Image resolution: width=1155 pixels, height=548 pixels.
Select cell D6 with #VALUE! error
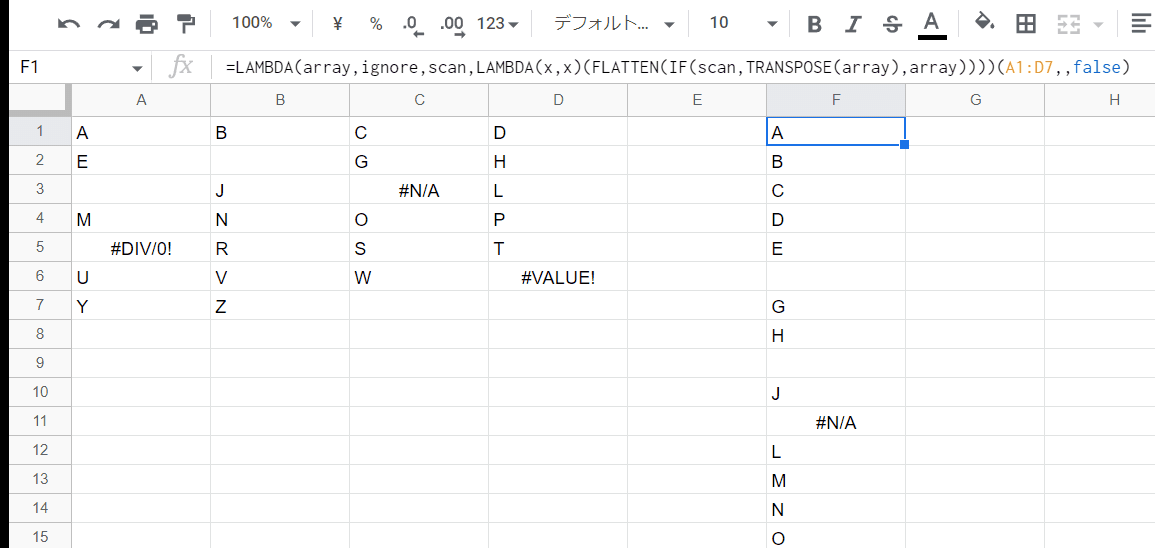558,276
